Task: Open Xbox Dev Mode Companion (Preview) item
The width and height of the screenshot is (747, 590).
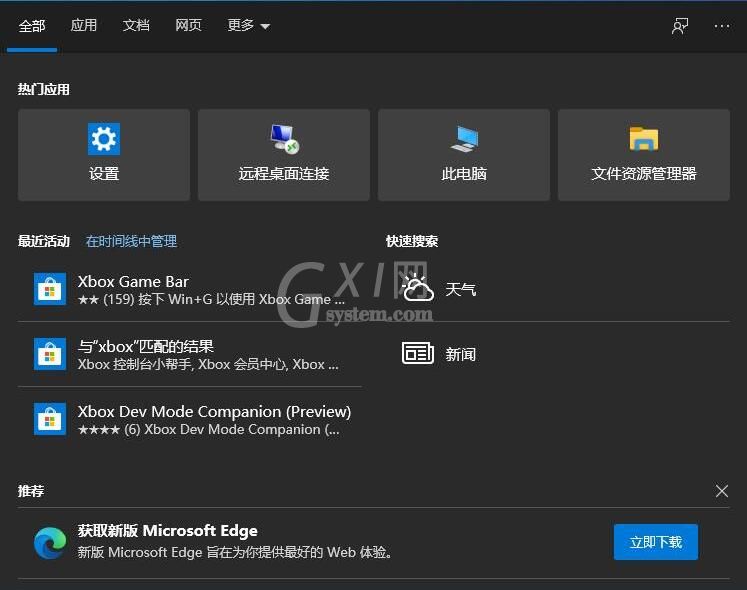Action: (x=190, y=419)
